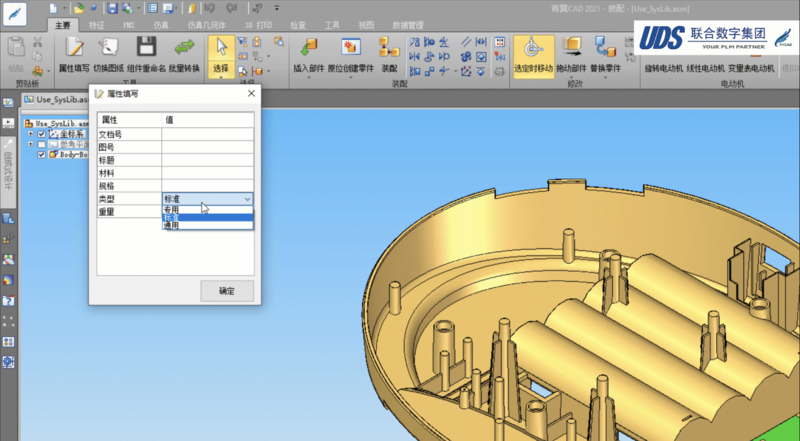Click the 切换图纸 ribbon tool
This screenshot has width=800, height=441.
click(108, 55)
